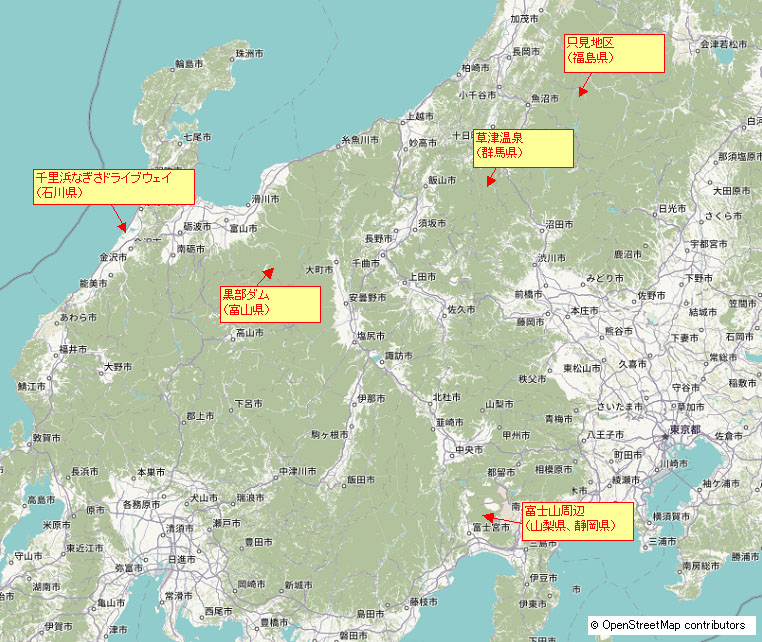Select the red arrow near 千里浜 coast

(x=121, y=225)
